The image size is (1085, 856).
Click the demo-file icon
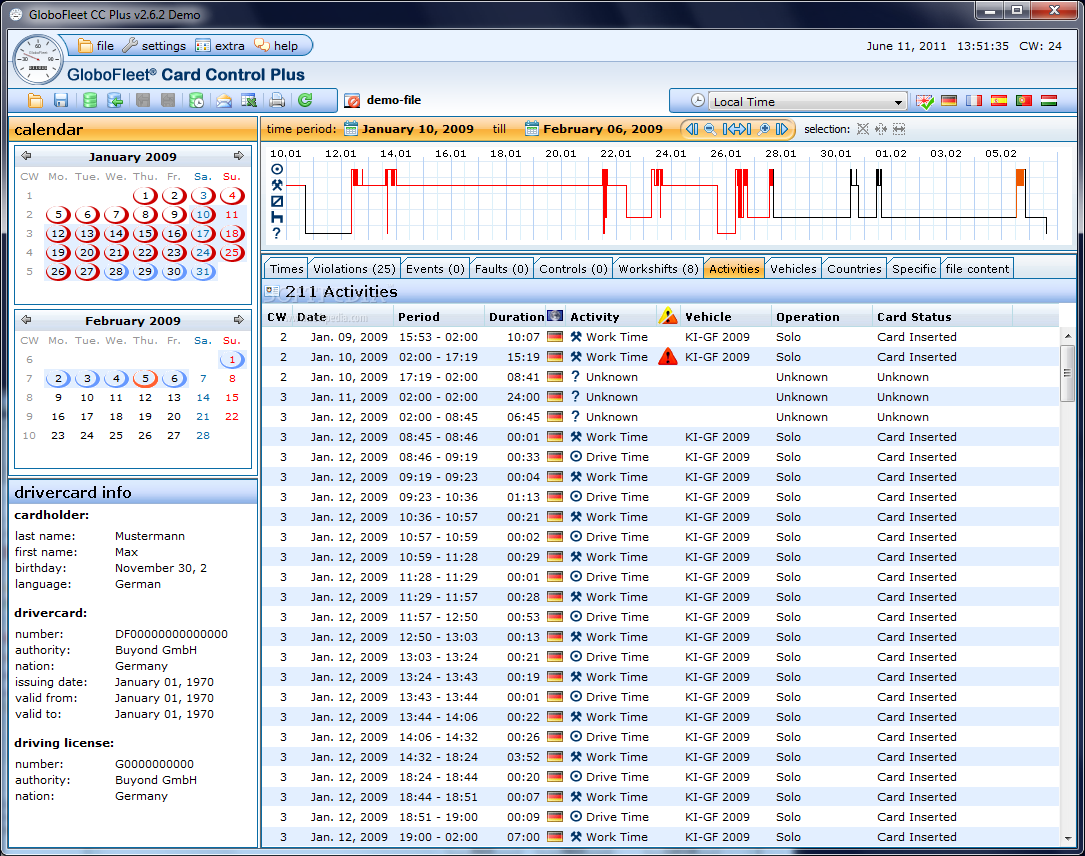tap(352, 101)
